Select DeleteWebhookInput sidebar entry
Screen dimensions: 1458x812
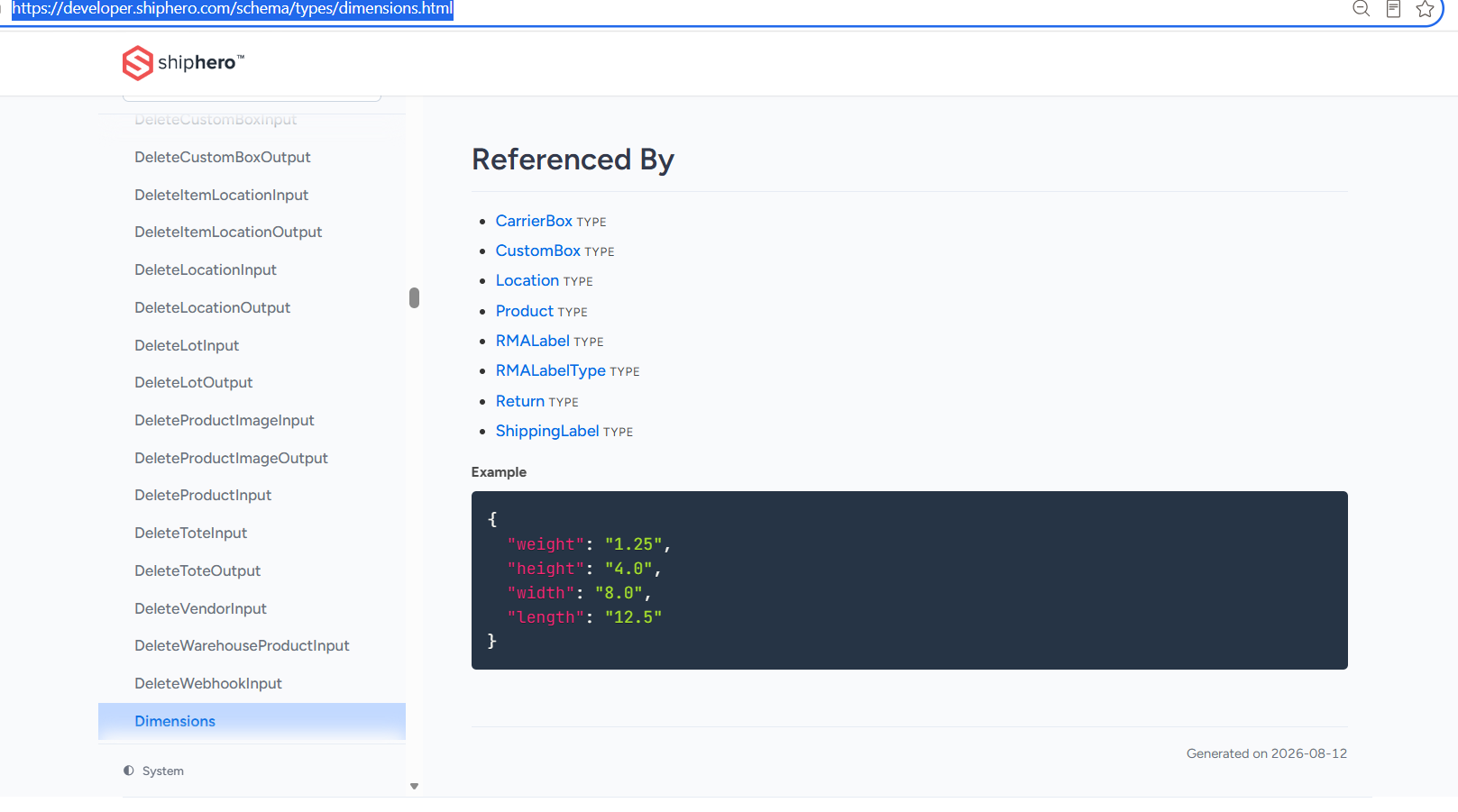208,683
